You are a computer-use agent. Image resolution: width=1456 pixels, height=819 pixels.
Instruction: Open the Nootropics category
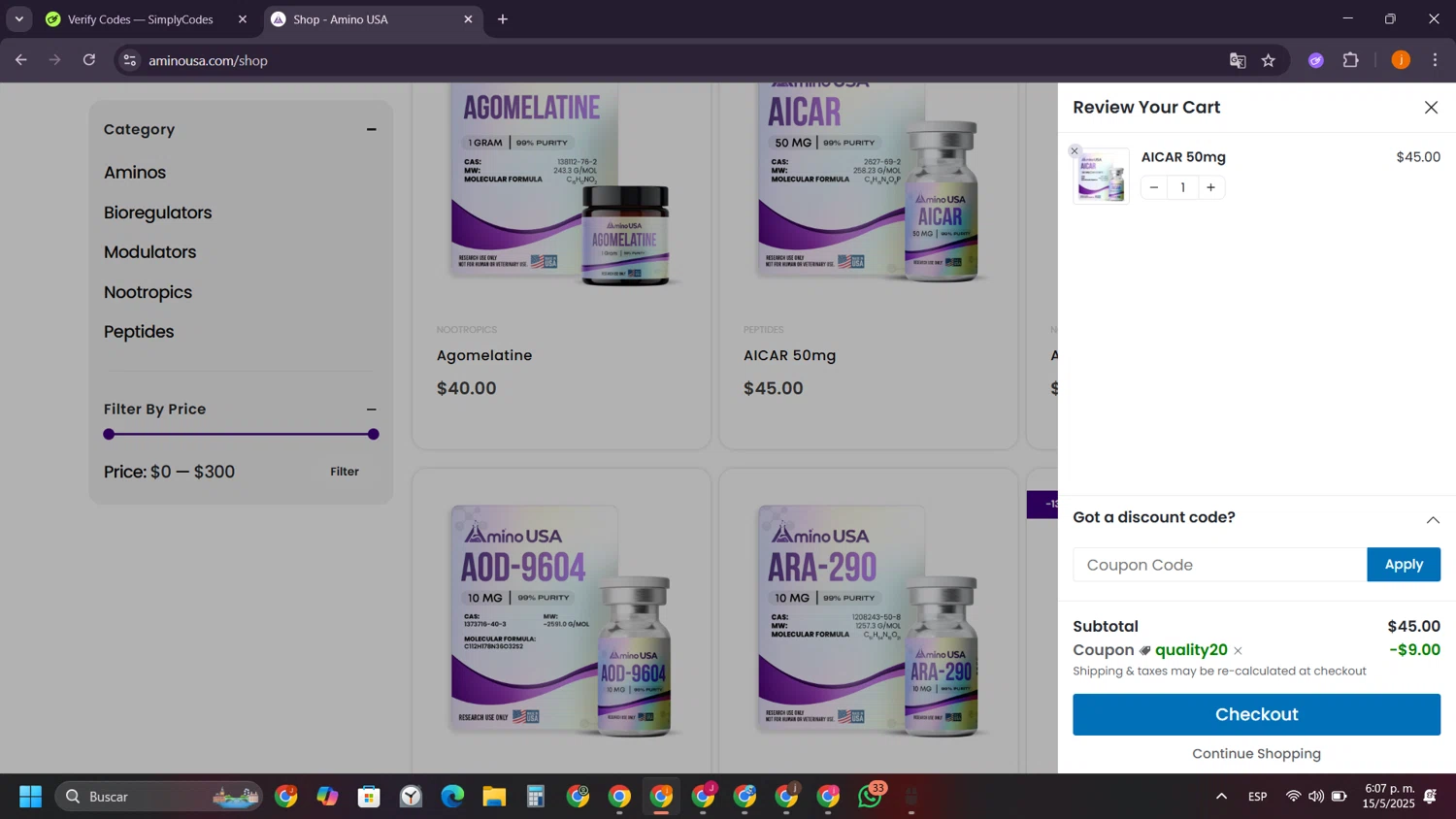coord(148,292)
